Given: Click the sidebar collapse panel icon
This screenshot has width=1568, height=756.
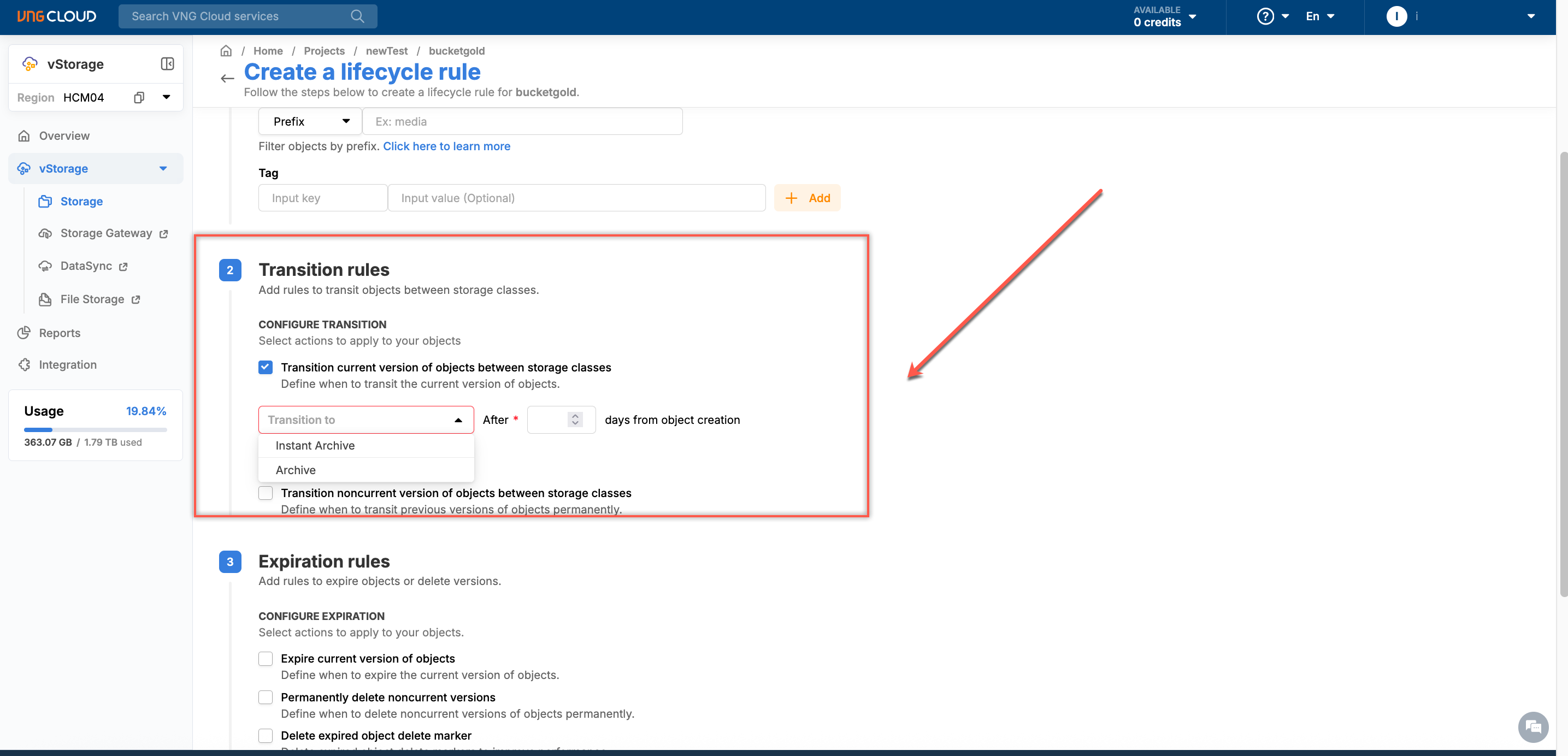Looking at the screenshot, I should 167,64.
